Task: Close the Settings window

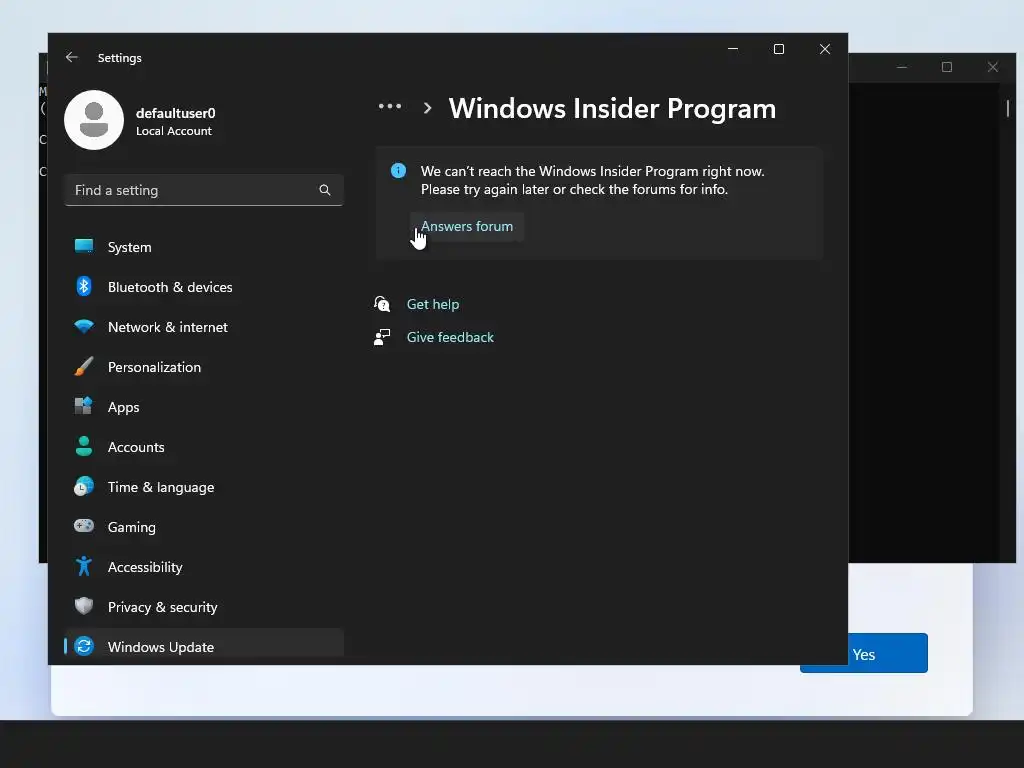Action: (825, 49)
